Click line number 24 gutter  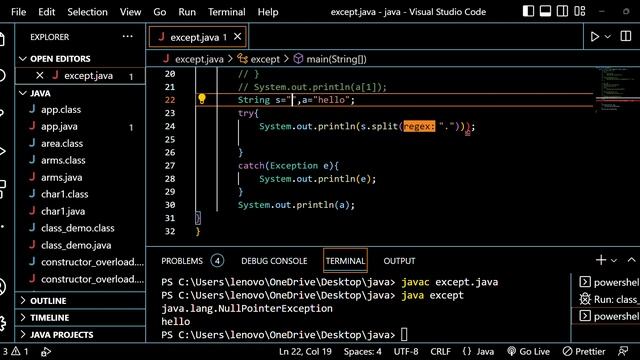170,126
